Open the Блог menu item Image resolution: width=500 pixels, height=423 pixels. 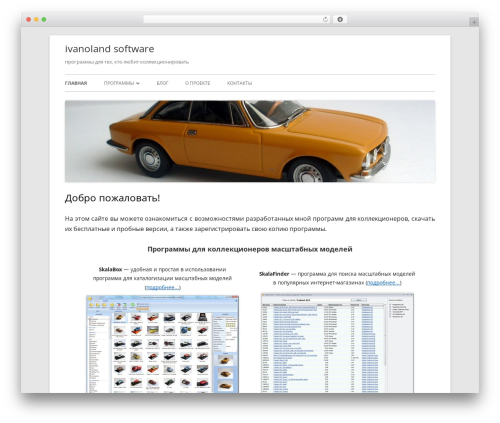[x=162, y=83]
